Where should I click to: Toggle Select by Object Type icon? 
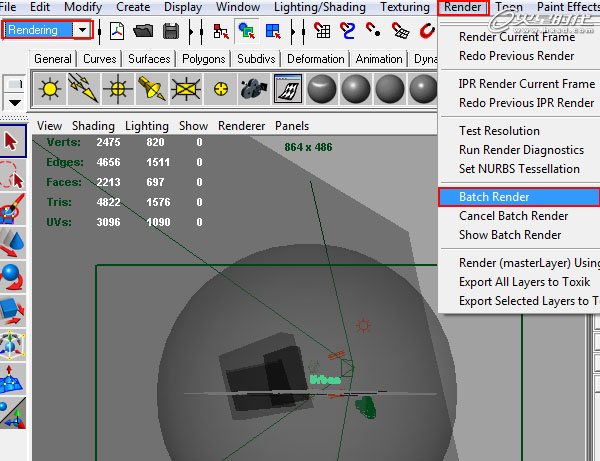tap(246, 31)
